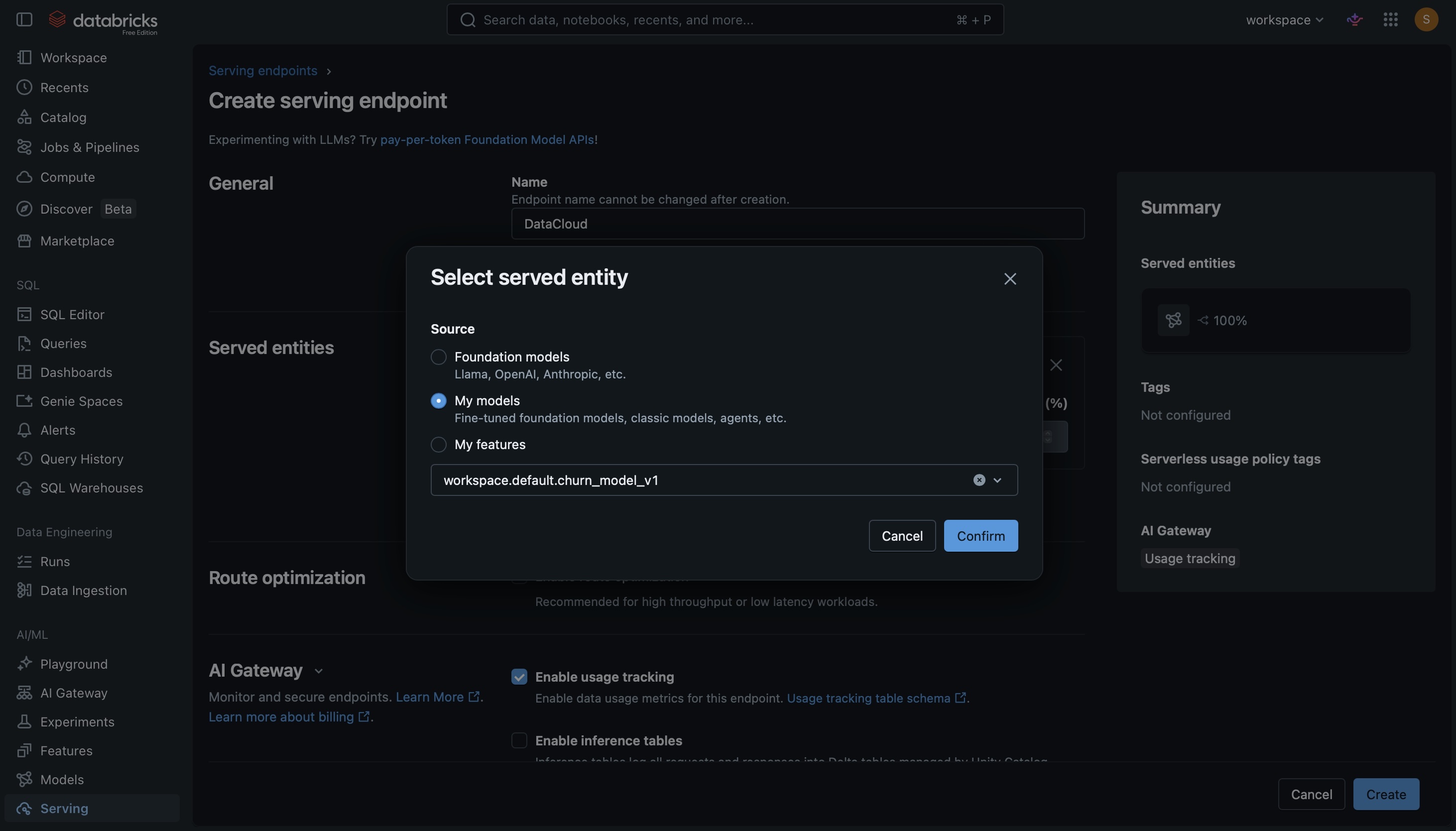The image size is (1456, 831).
Task: Click the Jobs & Pipelines icon
Action: tap(24, 147)
